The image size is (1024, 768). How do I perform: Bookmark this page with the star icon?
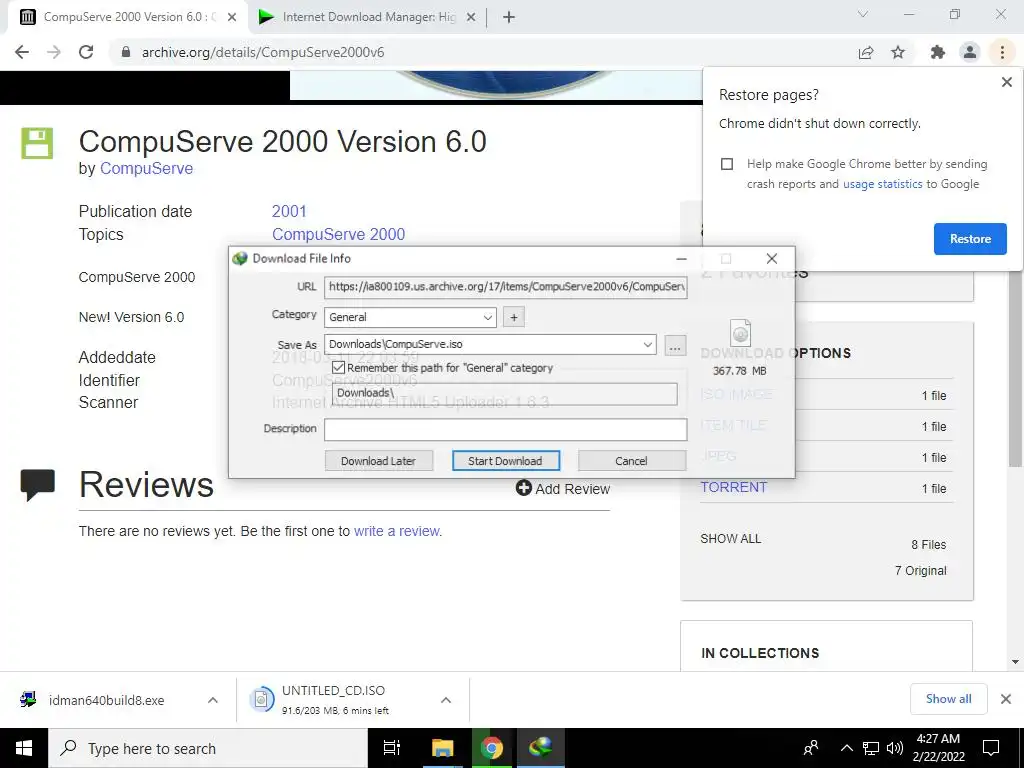[x=898, y=52]
